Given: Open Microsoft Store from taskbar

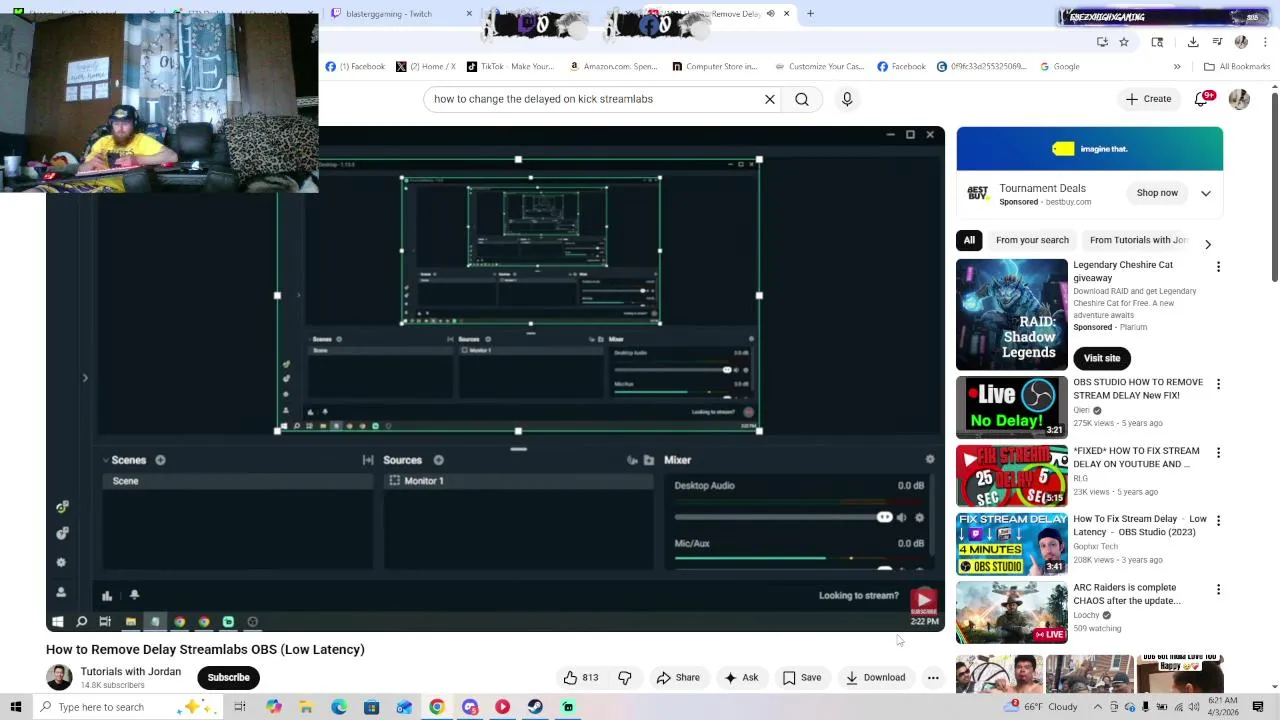Looking at the screenshot, I should click(371, 707).
